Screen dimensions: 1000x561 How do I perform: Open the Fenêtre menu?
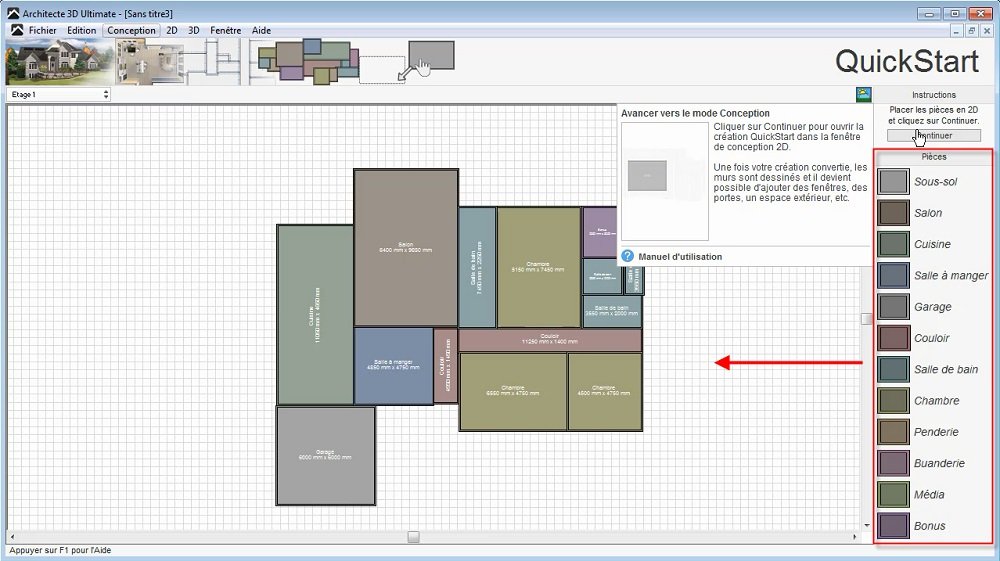click(226, 30)
